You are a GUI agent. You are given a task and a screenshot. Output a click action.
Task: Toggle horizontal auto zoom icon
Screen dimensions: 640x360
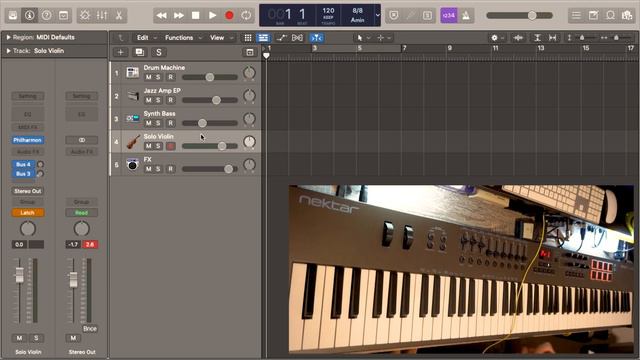pos(553,38)
